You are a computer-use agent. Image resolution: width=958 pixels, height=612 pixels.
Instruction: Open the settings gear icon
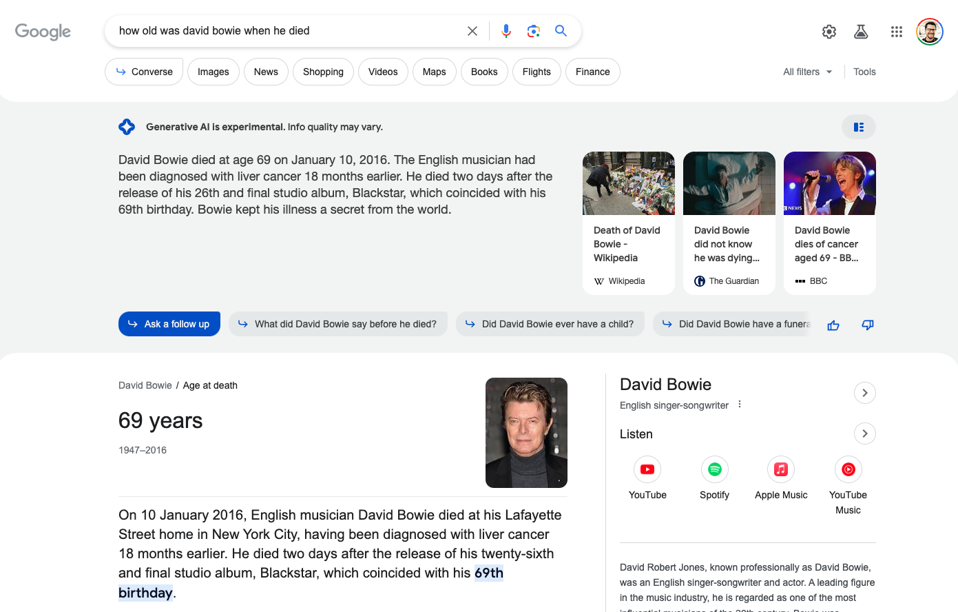(829, 32)
